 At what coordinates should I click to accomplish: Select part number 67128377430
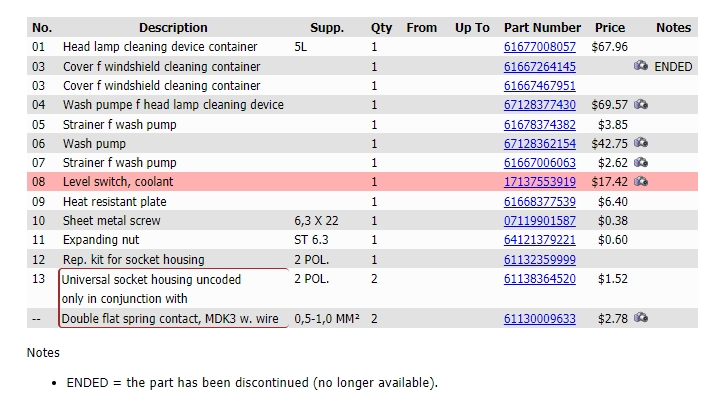[x=540, y=105]
